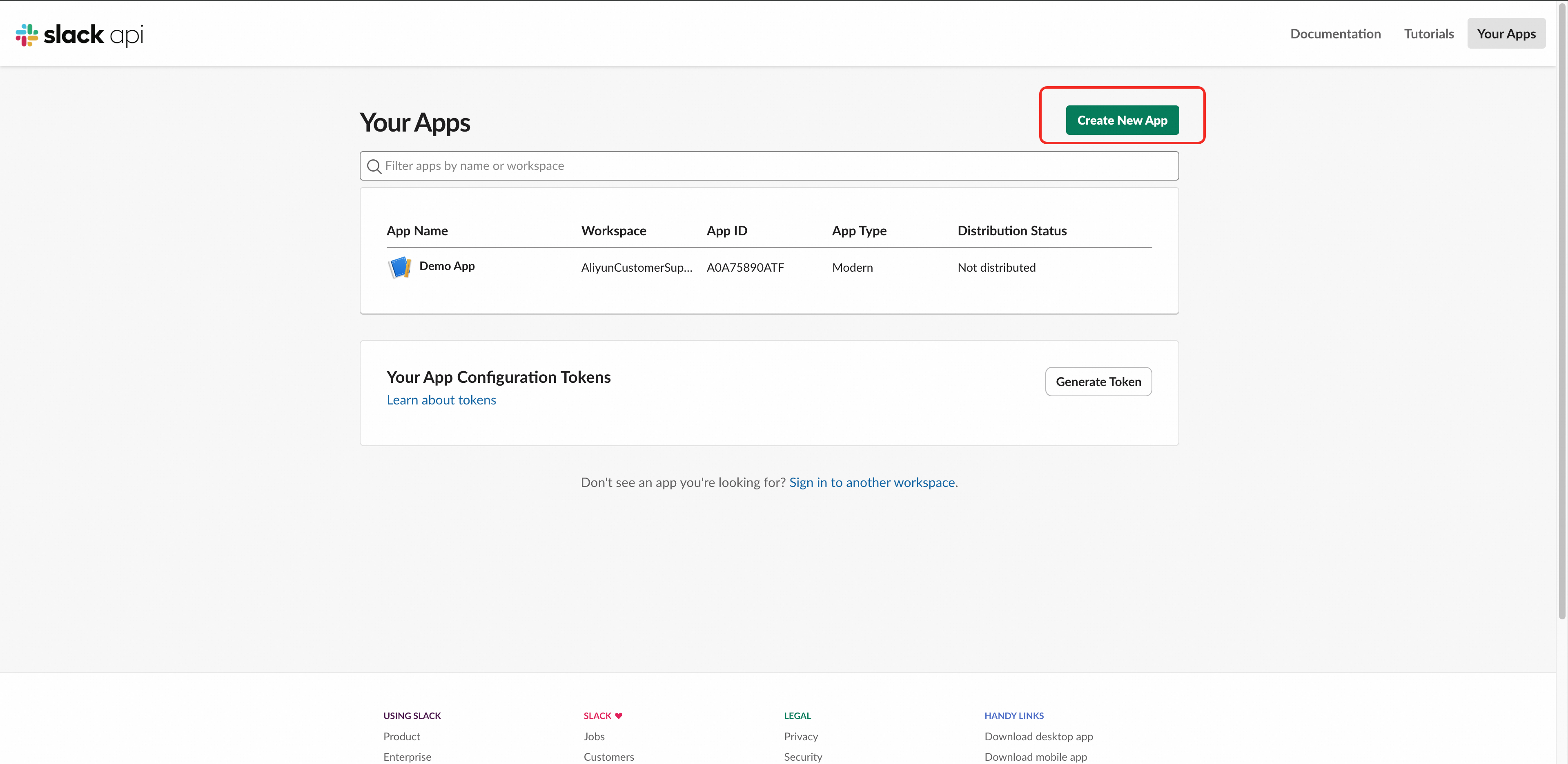Viewport: 1568px width, 764px height.
Task: Click the Your Apps page heading
Action: click(414, 123)
